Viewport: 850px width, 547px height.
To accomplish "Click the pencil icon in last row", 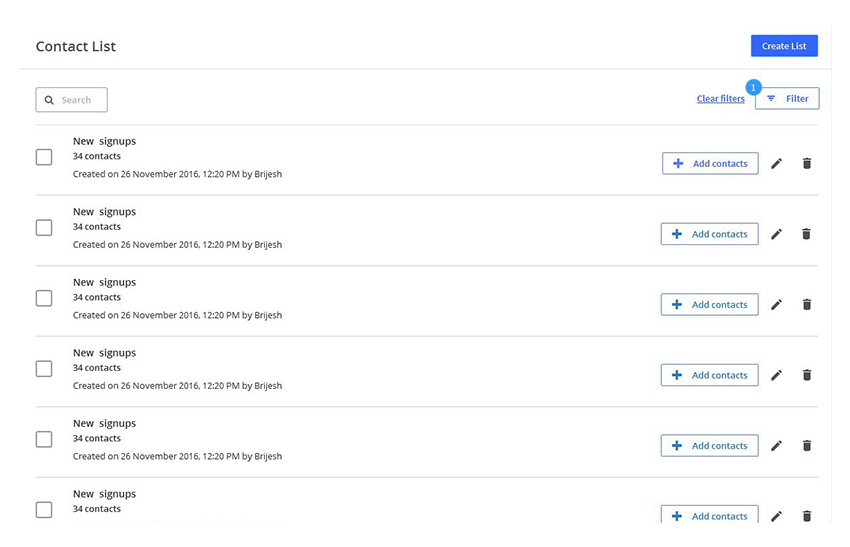I will (x=776, y=516).
